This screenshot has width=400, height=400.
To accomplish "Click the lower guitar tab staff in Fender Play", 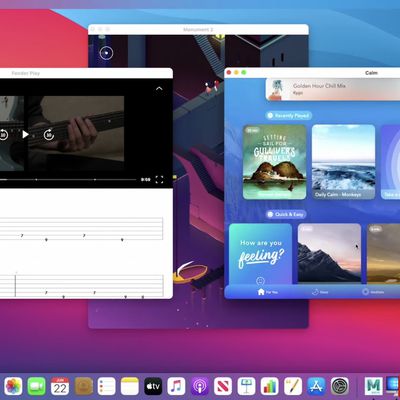I will (81, 286).
